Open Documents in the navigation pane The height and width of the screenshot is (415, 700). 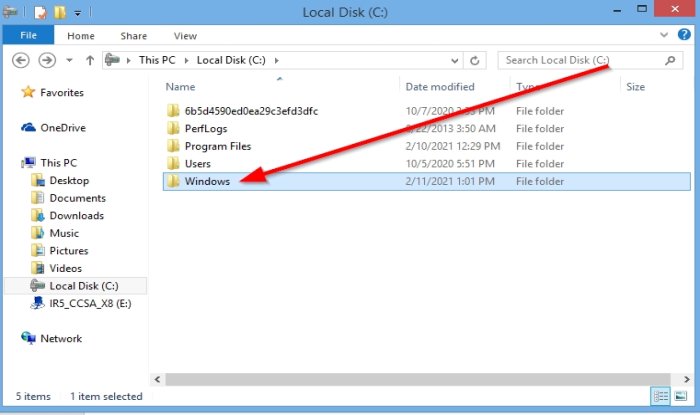click(78, 198)
